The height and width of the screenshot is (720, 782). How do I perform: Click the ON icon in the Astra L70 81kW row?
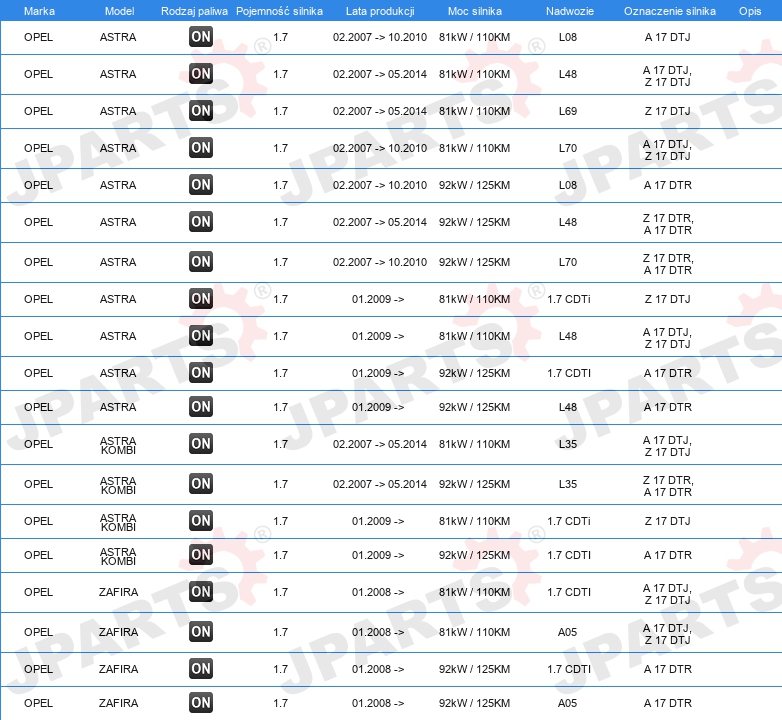click(x=201, y=148)
